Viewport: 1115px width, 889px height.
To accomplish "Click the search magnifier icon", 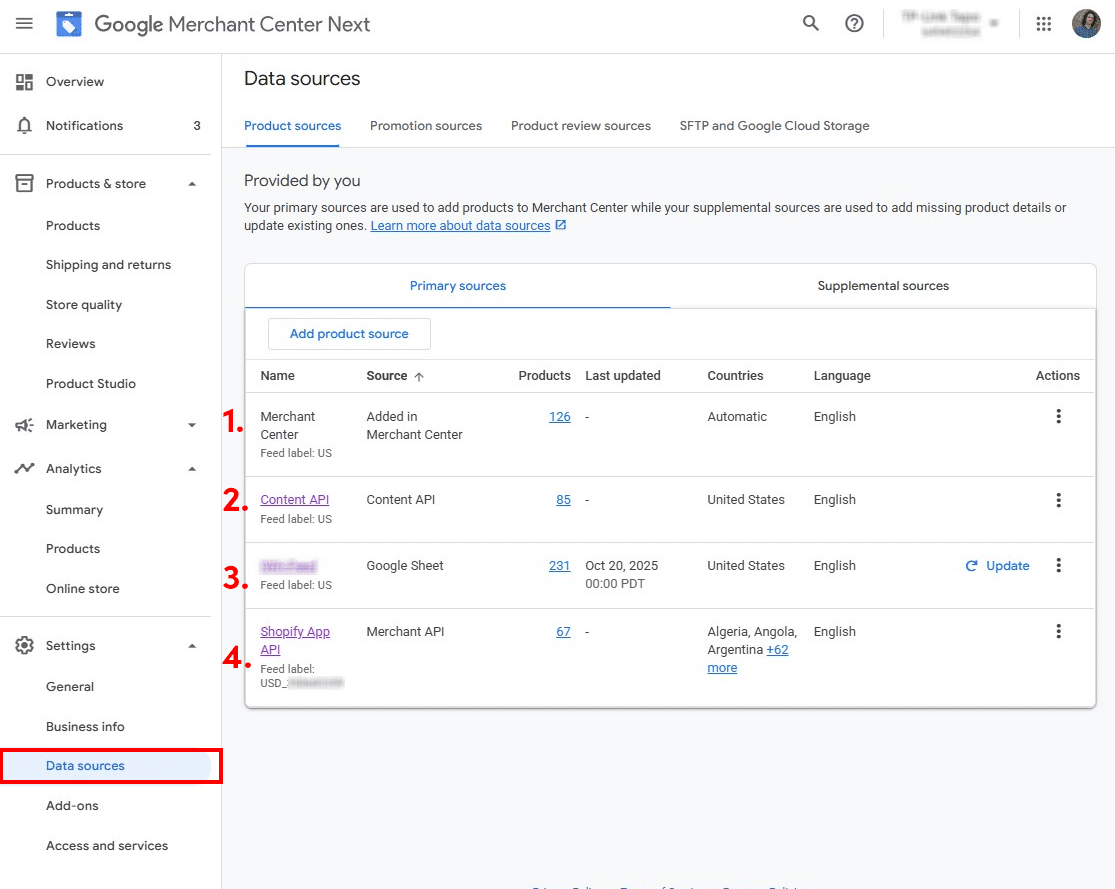I will pyautogui.click(x=810, y=23).
